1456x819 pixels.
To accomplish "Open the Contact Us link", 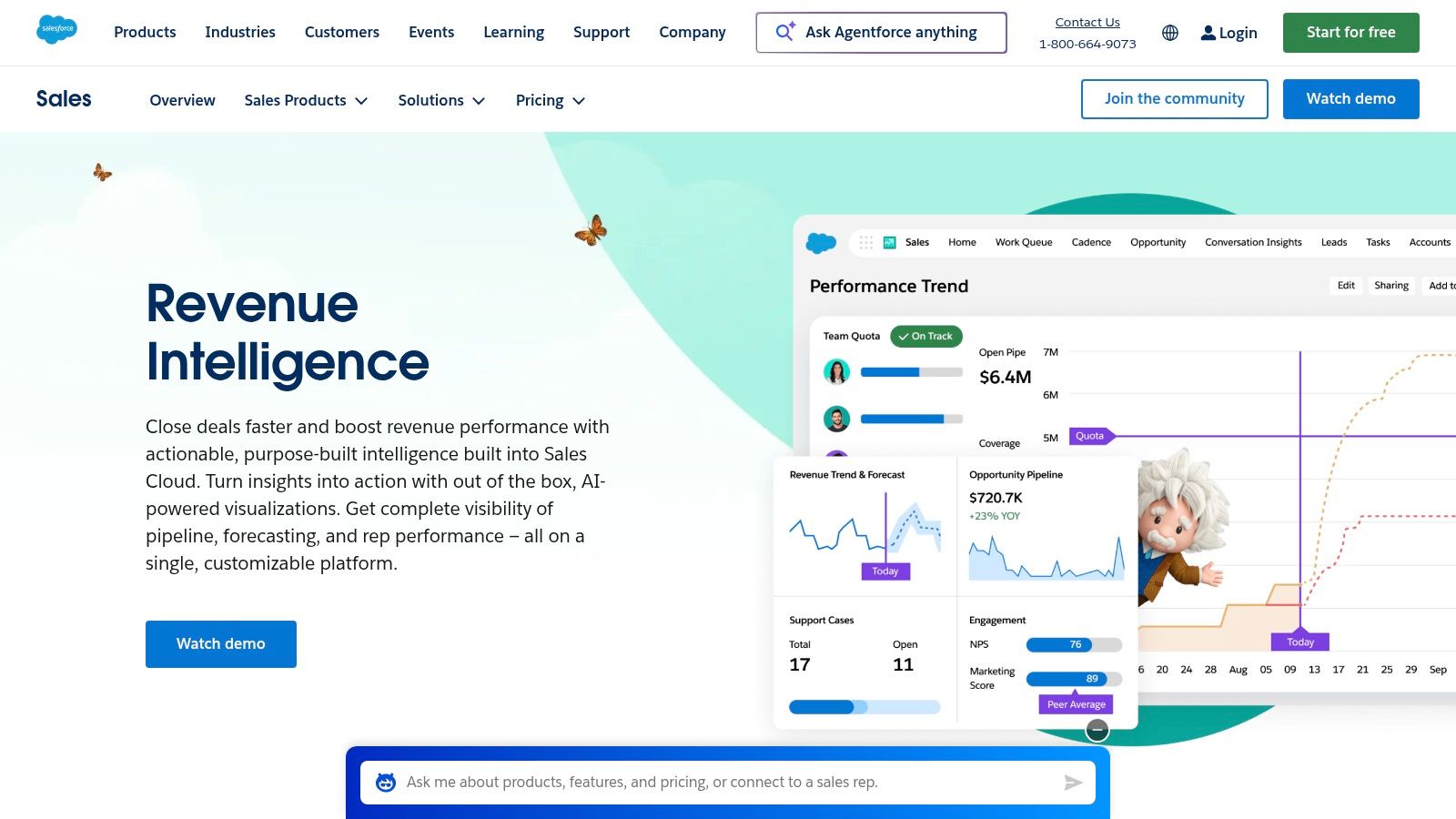I will 1087,21.
